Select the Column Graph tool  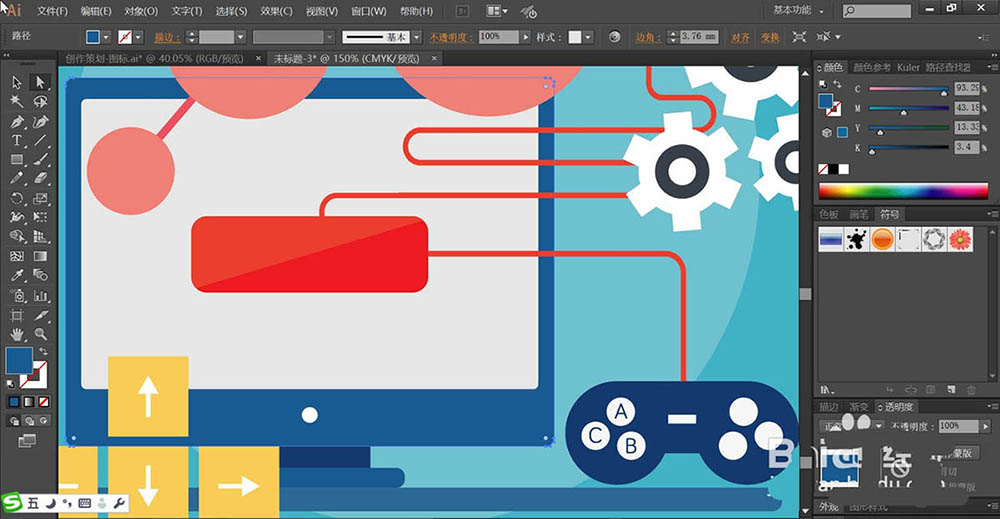point(40,296)
